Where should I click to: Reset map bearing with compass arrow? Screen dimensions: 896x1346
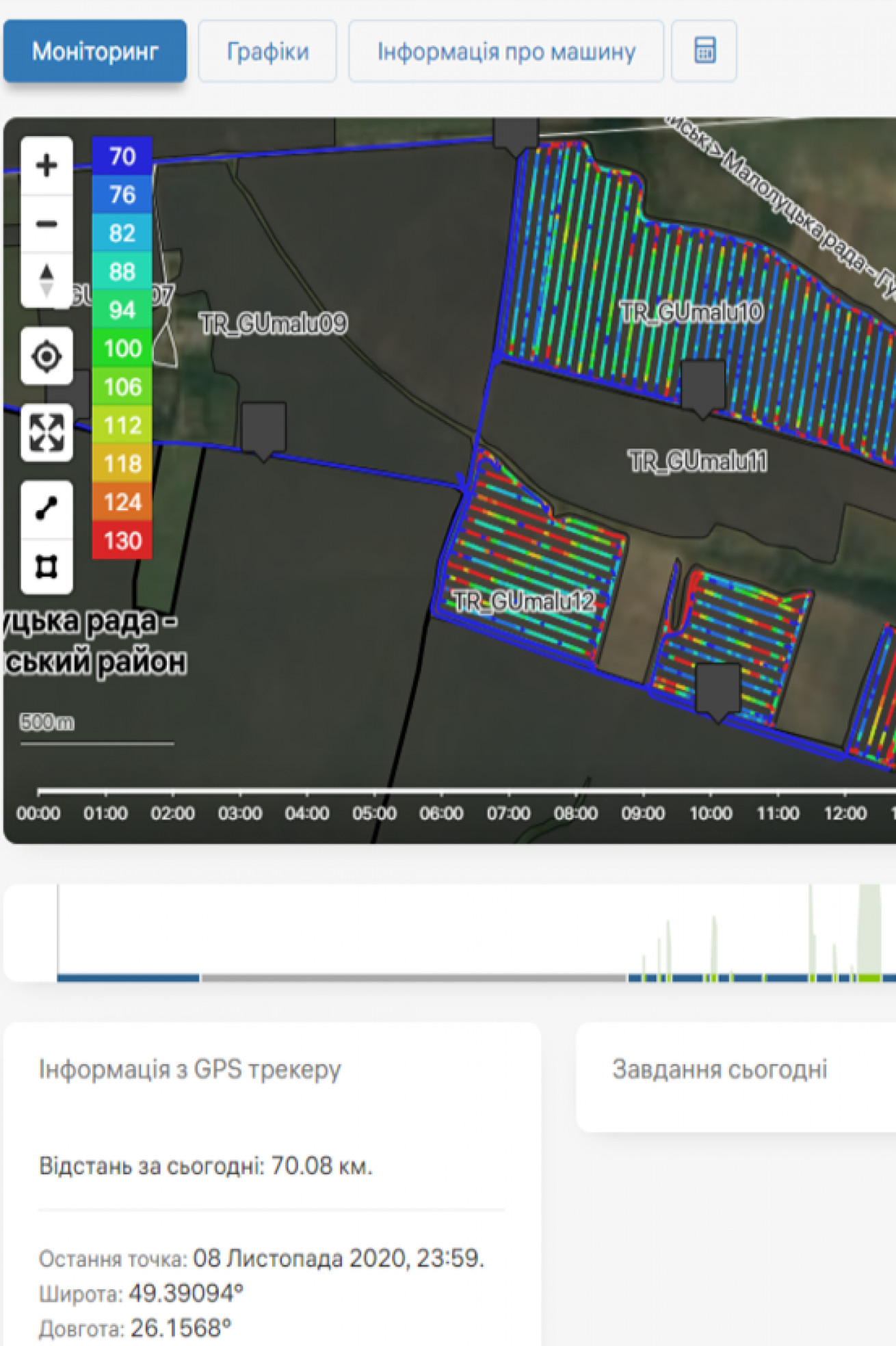tap(47, 280)
